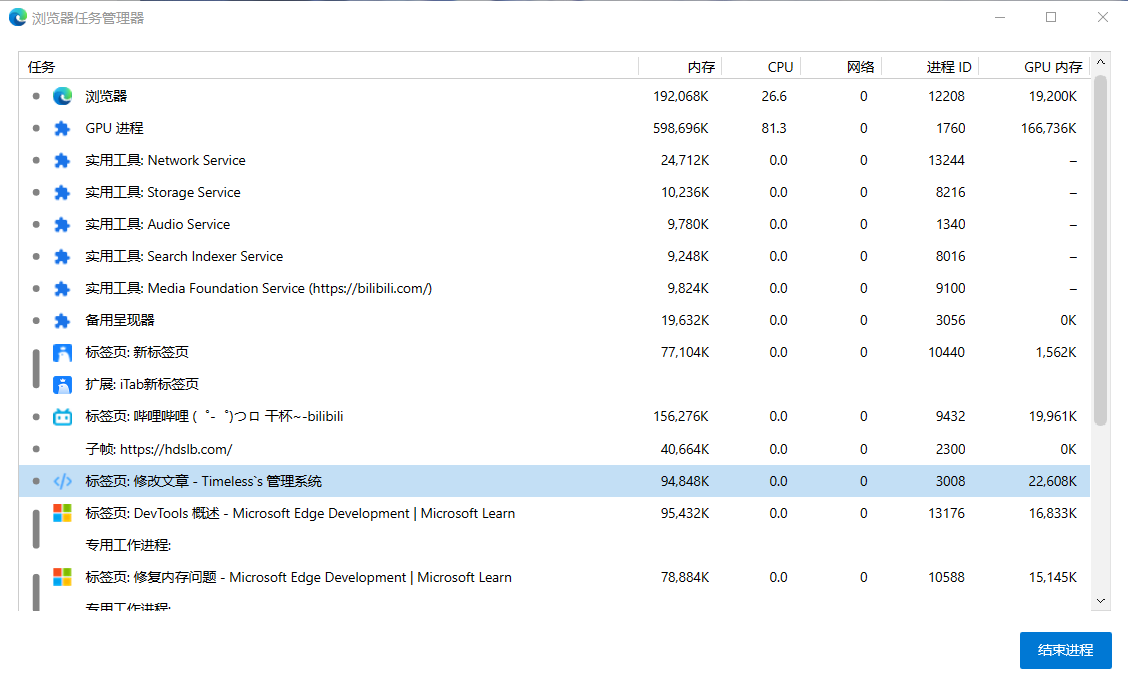Click the Edge logo in the title bar
Image resolution: width=1128 pixels, height=685 pixels.
coord(18,17)
